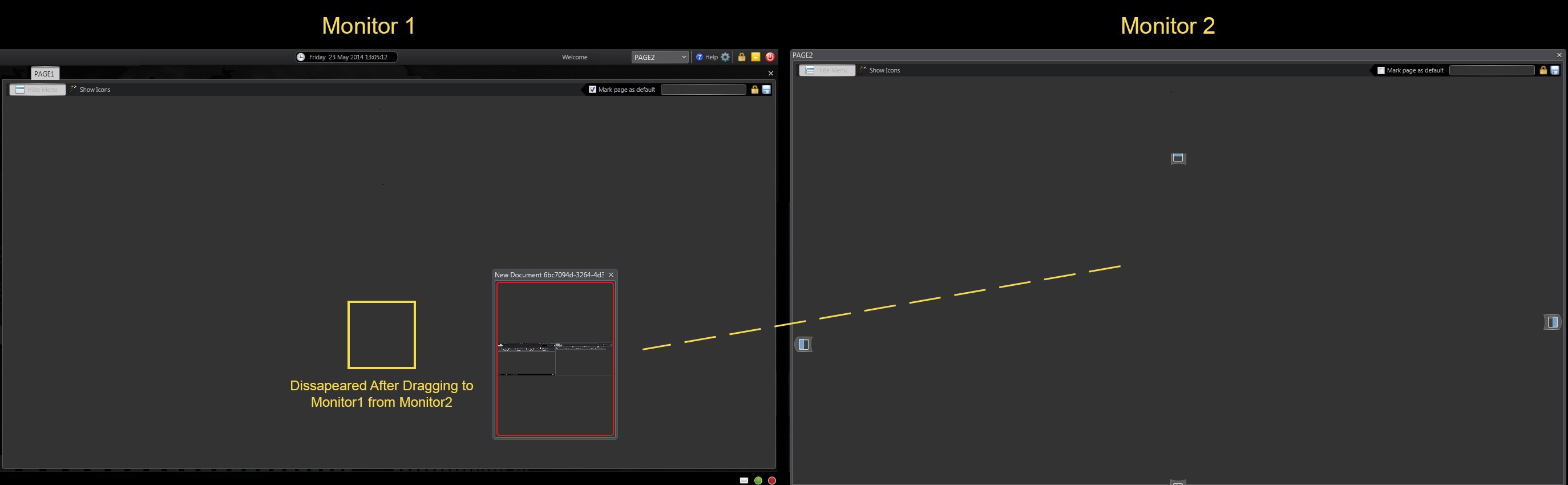Open the envelope messages icon in status bar
This screenshot has width=1568, height=485.
tap(744, 481)
